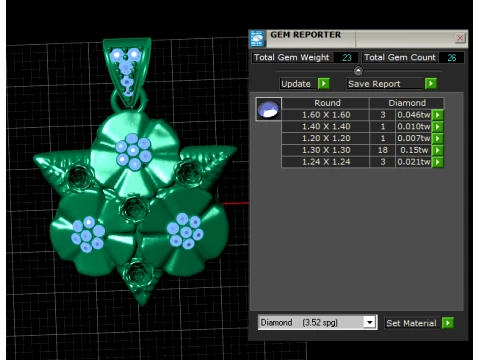Image resolution: width=480 pixels, height=360 pixels.
Task: Select the 1.24 X 1.24 size cell
Action: [x=326, y=162]
